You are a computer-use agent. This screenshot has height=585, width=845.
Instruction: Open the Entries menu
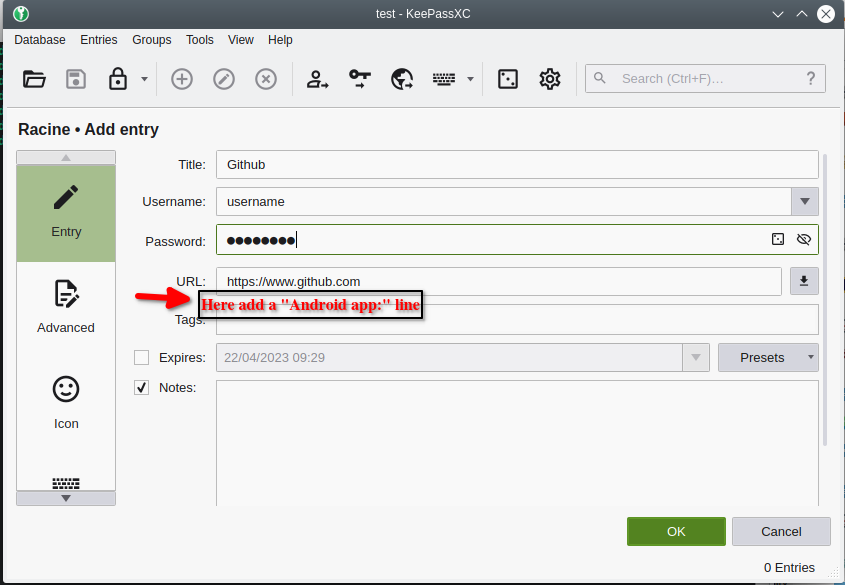pyautogui.click(x=98, y=40)
